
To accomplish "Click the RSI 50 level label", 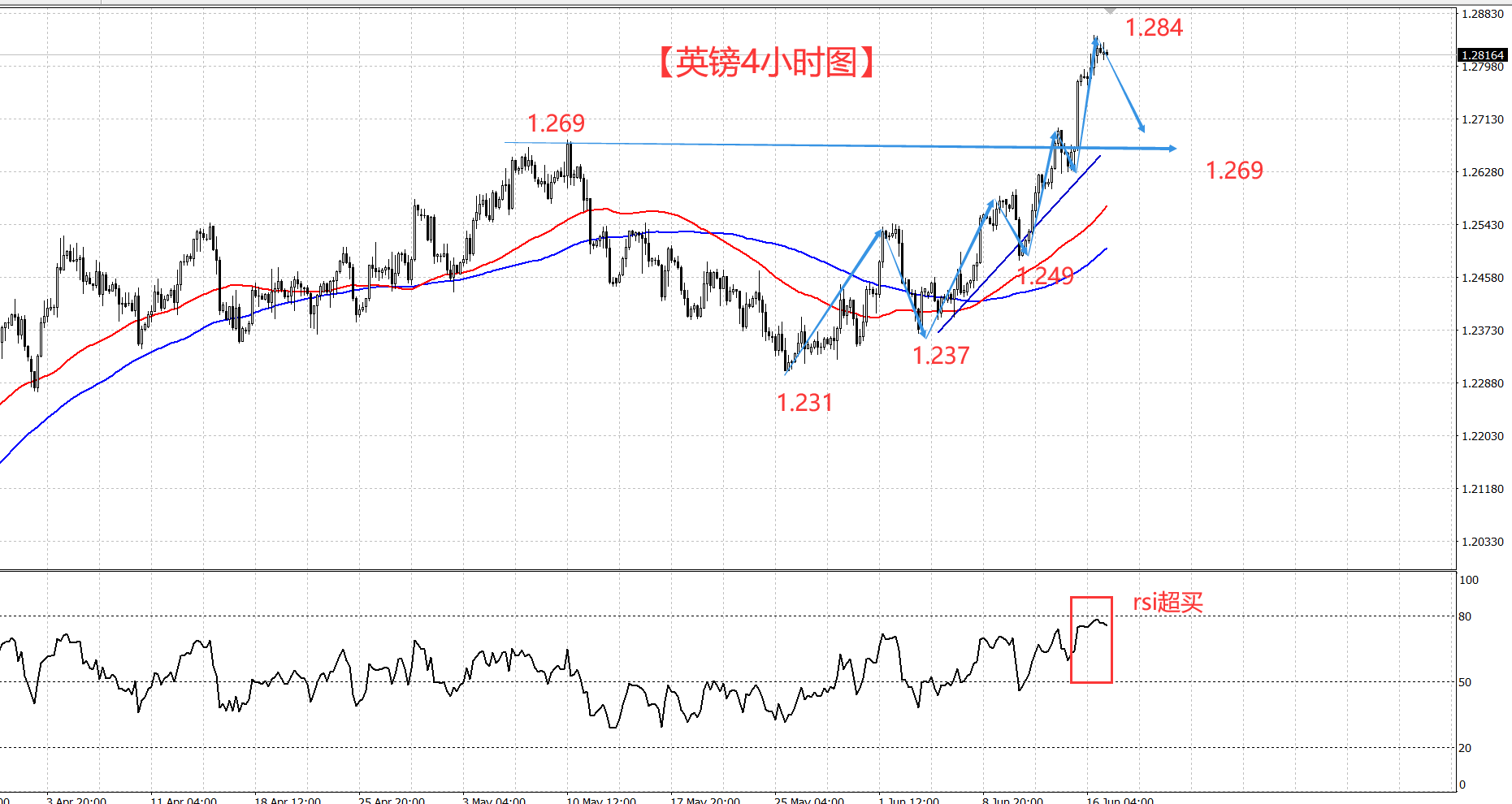I will click(1465, 682).
